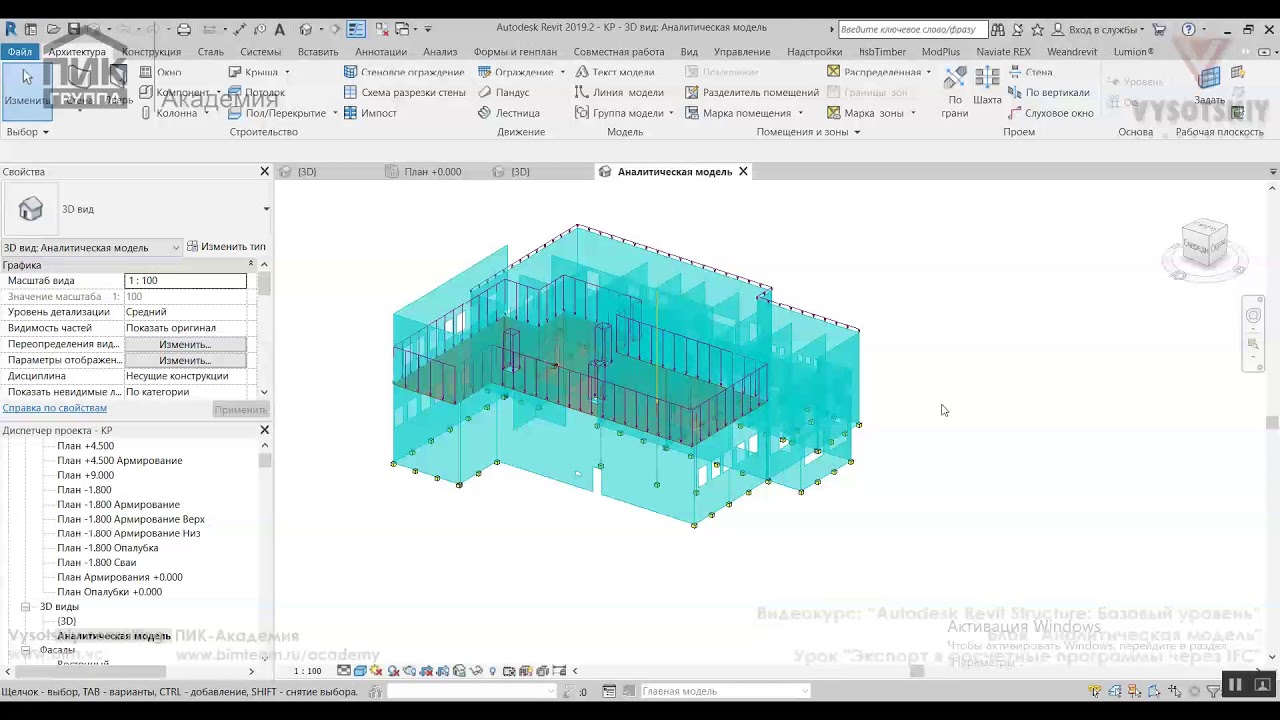The width and height of the screenshot is (1280, 720).
Task: Open the Справка по свойствам link
Action: [x=54, y=408]
